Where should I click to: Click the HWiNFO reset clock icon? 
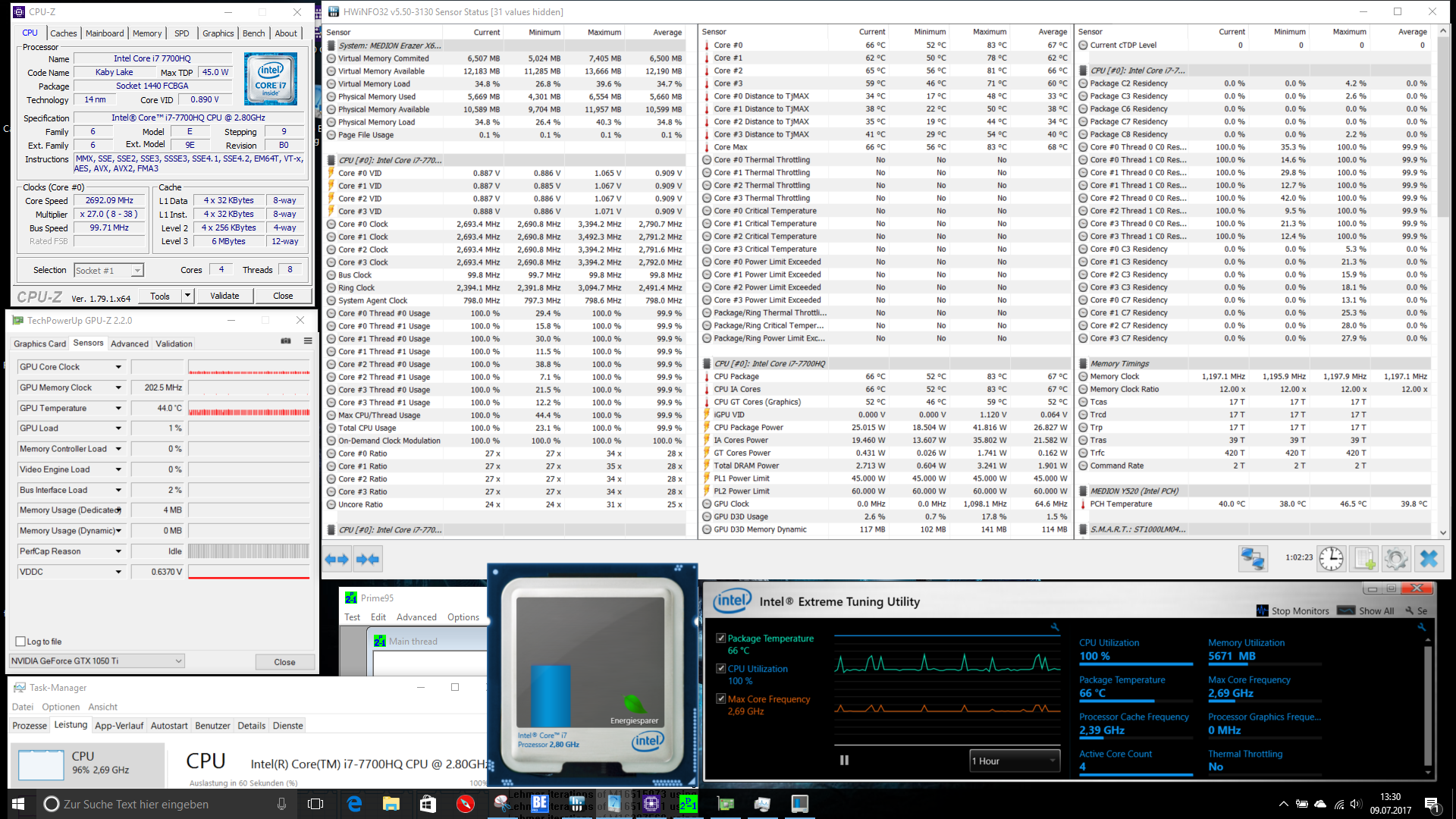(x=1331, y=559)
